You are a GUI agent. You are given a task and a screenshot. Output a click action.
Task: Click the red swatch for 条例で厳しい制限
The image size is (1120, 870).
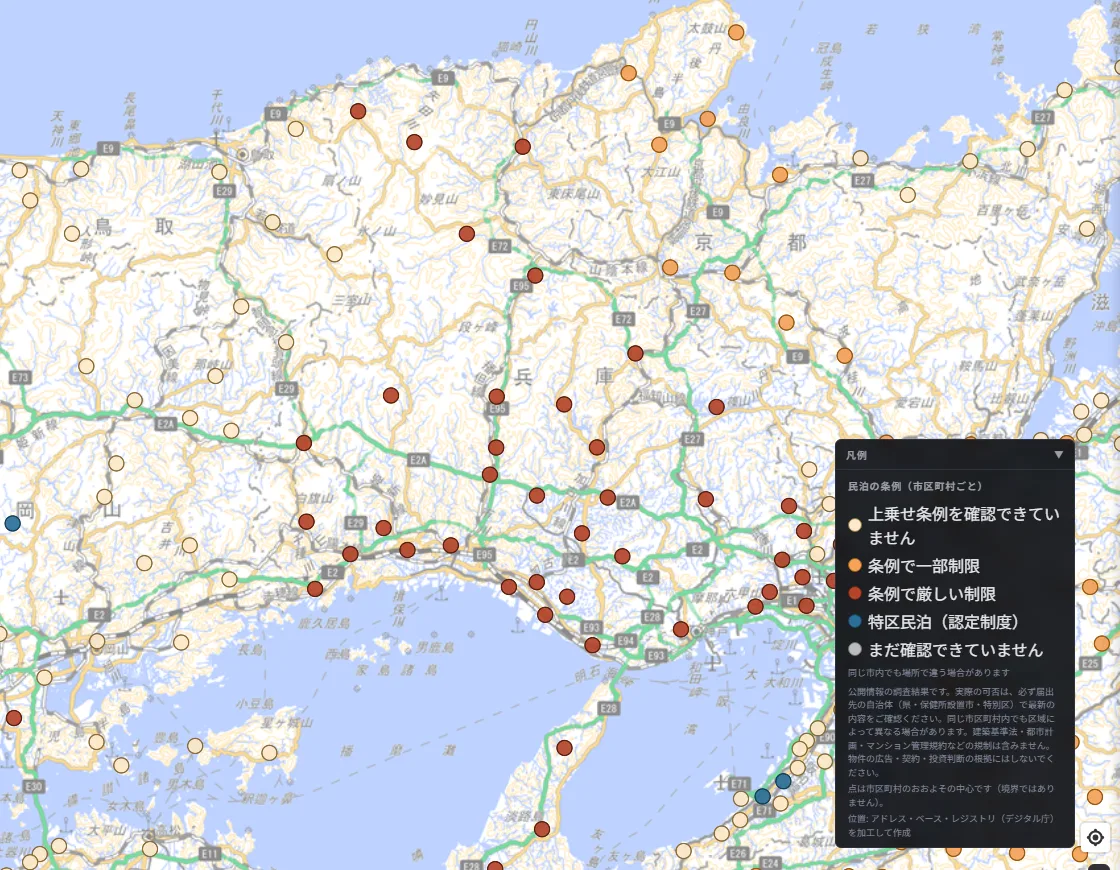[x=854, y=594]
